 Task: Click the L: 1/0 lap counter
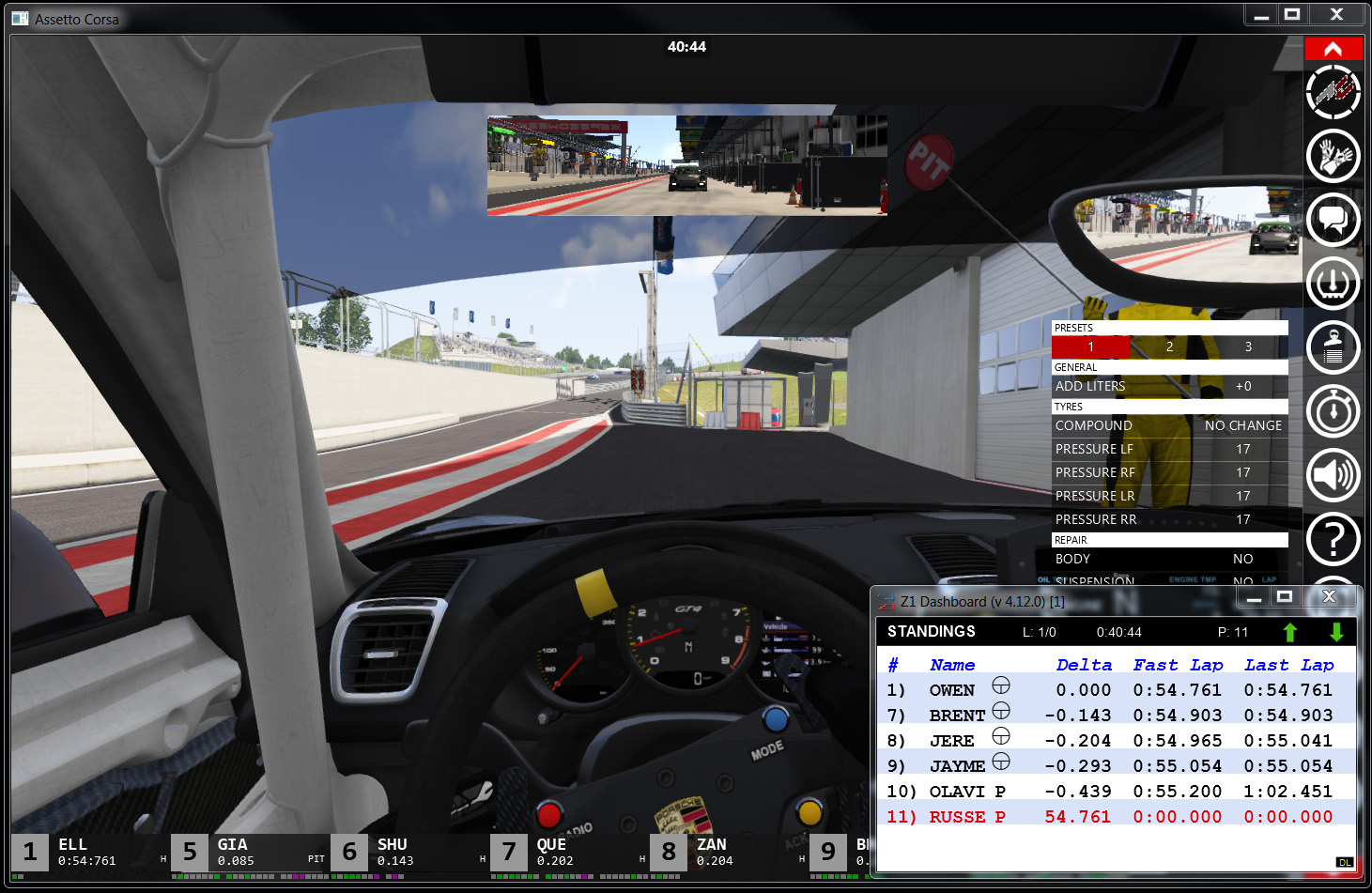coord(1040,632)
